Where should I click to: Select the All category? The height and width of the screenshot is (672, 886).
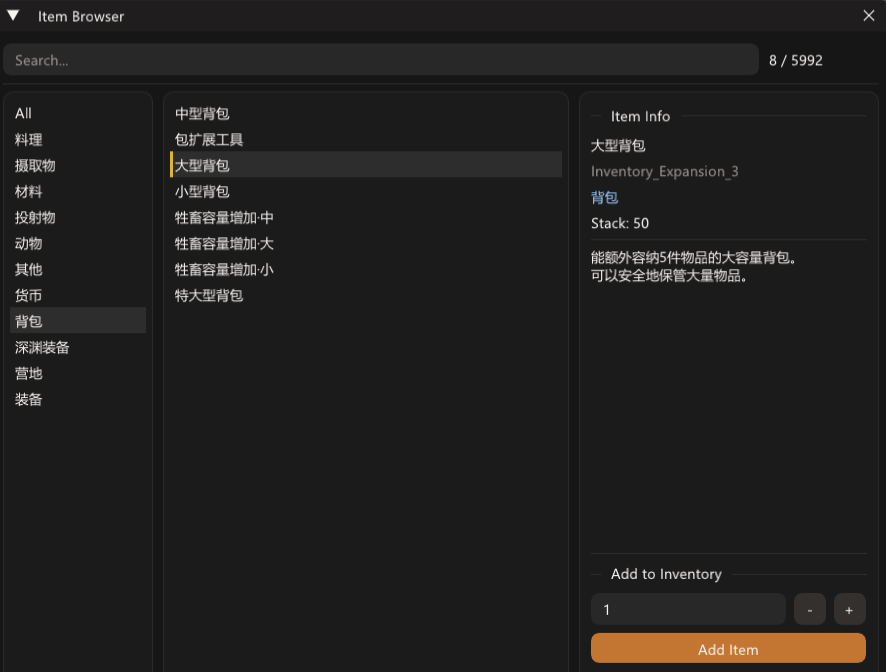(24, 114)
